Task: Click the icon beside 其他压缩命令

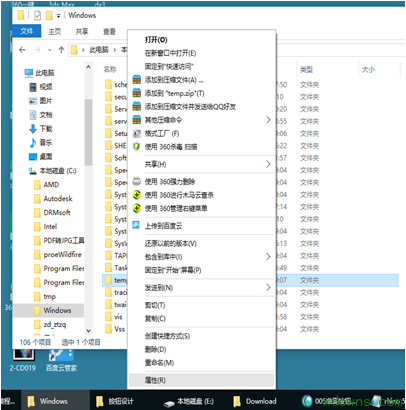Action: click(137, 119)
